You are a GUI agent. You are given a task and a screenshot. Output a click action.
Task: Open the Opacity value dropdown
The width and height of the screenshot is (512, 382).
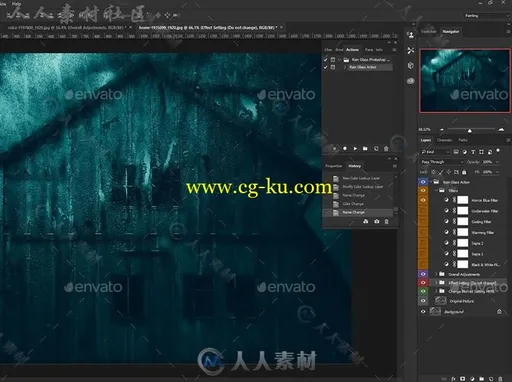pos(497,162)
